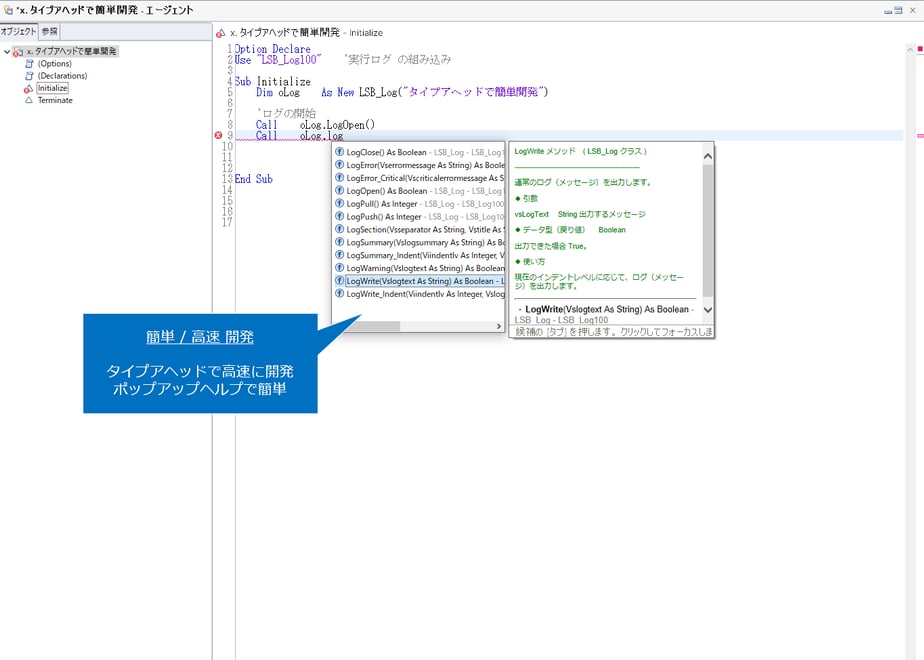Click the agent icon in editor header
Image resolution: width=924 pixels, height=660 pixels.
220,33
